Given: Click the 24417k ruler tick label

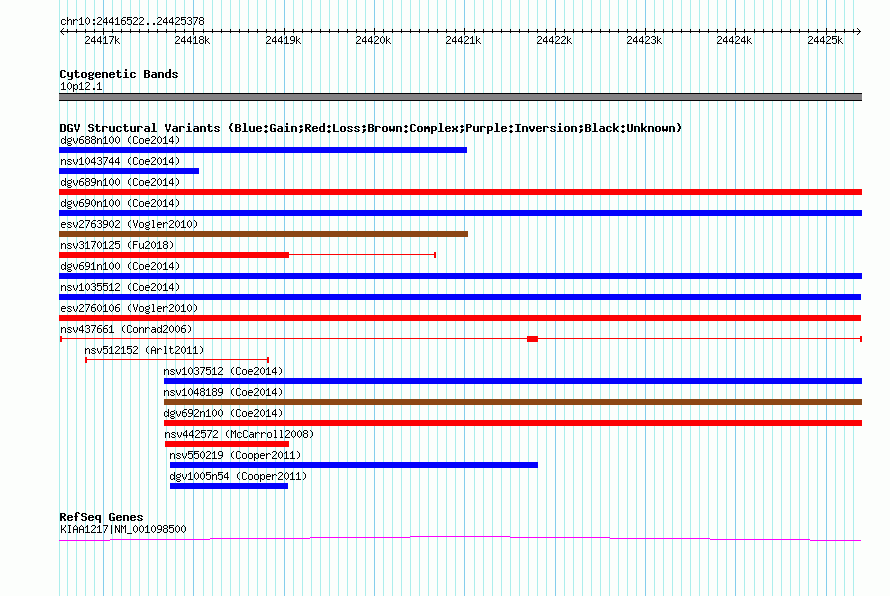Looking at the screenshot, I should 102,40.
